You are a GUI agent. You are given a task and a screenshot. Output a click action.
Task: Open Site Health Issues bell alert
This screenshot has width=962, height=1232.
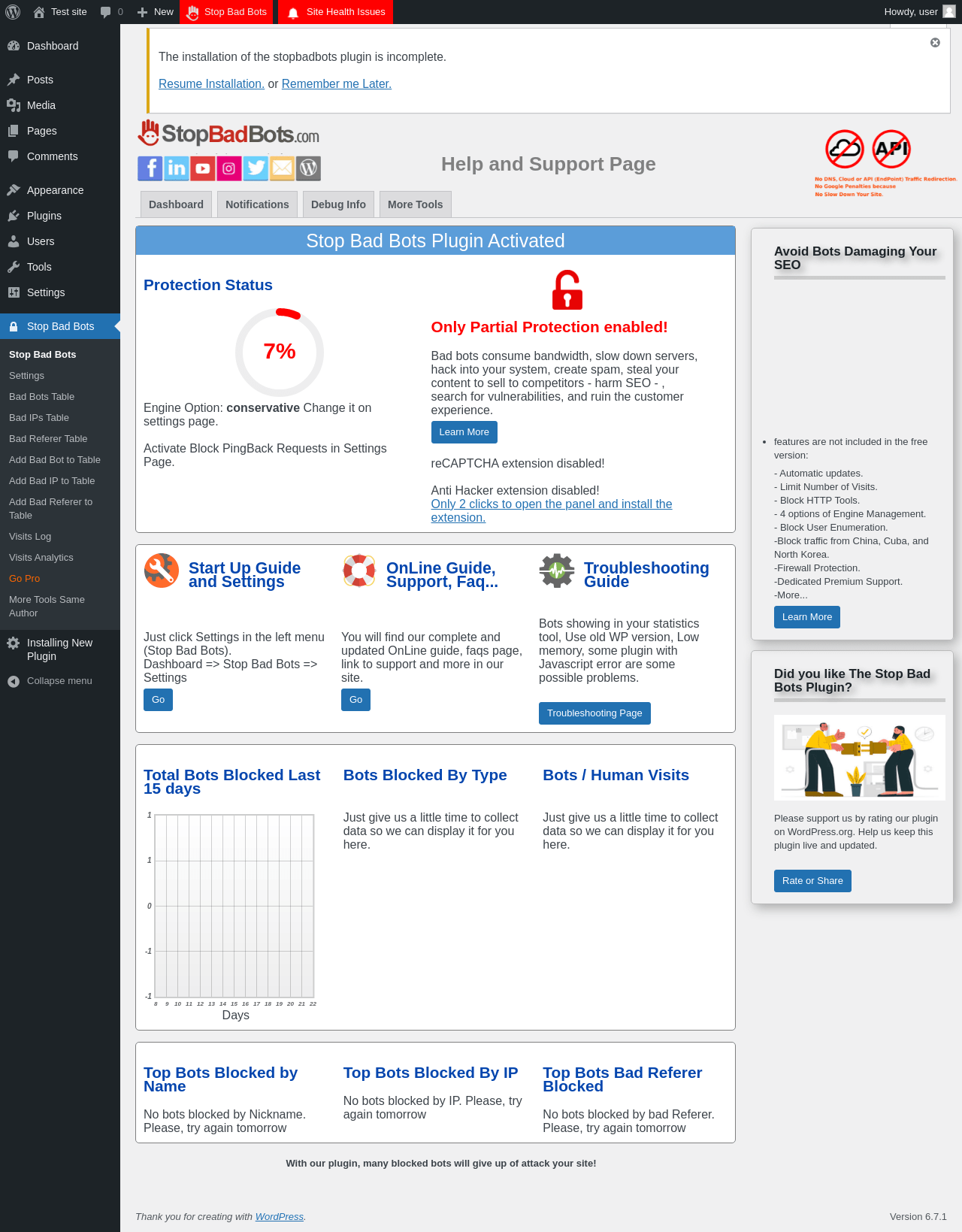pyautogui.click(x=336, y=12)
